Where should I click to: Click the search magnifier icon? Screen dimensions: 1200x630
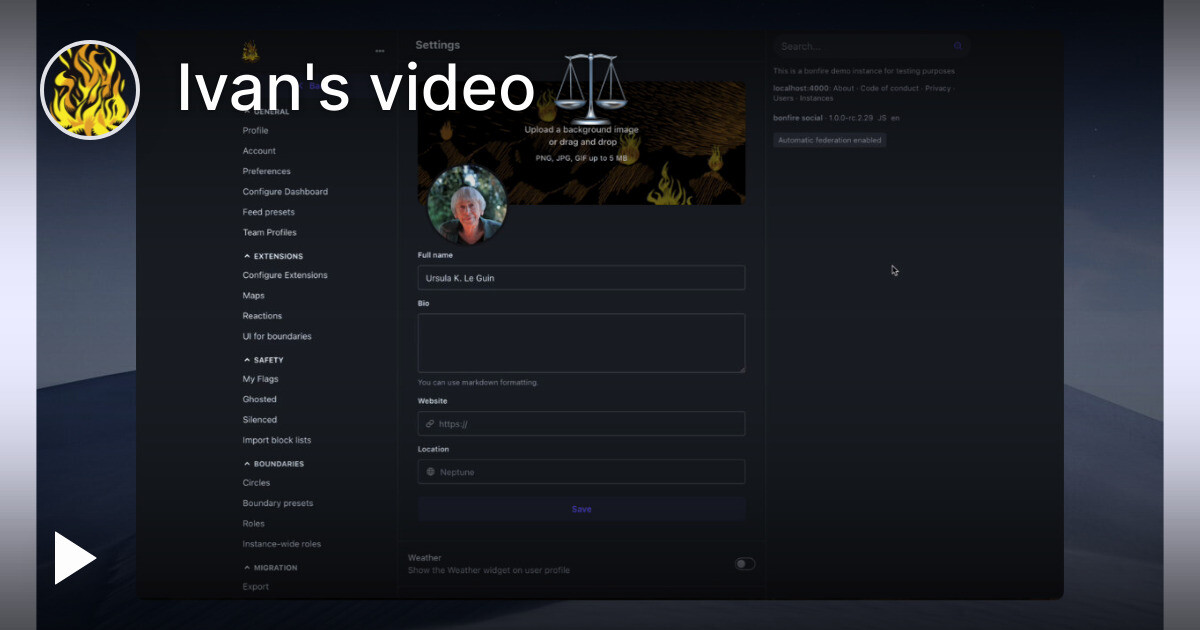(x=957, y=46)
